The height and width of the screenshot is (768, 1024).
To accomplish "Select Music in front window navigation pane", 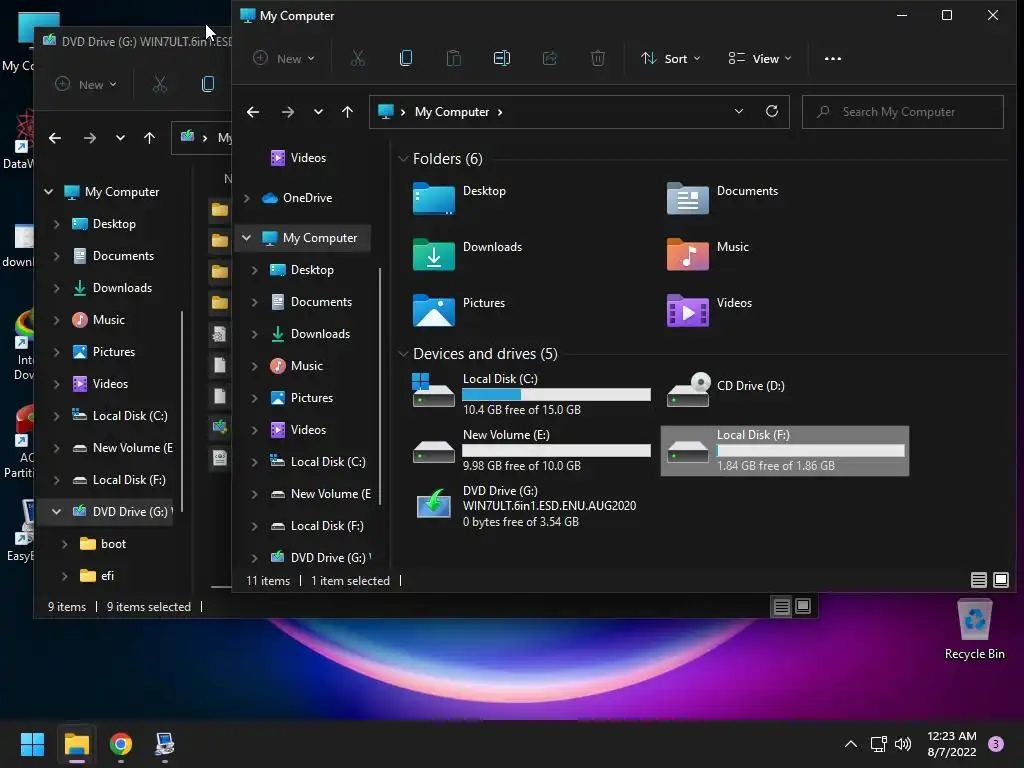I will tap(296, 366).
